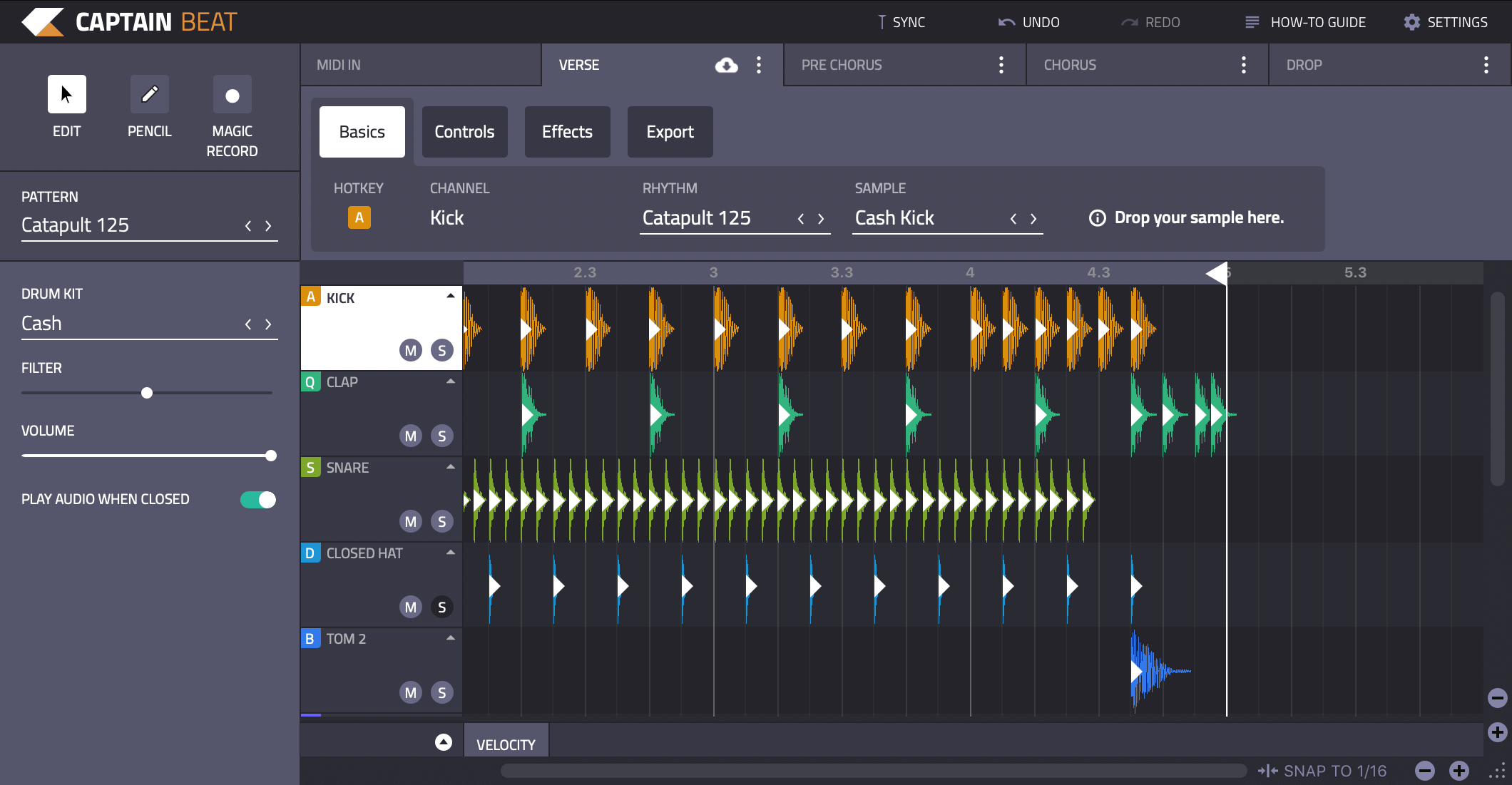This screenshot has height=785, width=1512.
Task: Select the Edit arrow tool
Action: pyautogui.click(x=66, y=93)
